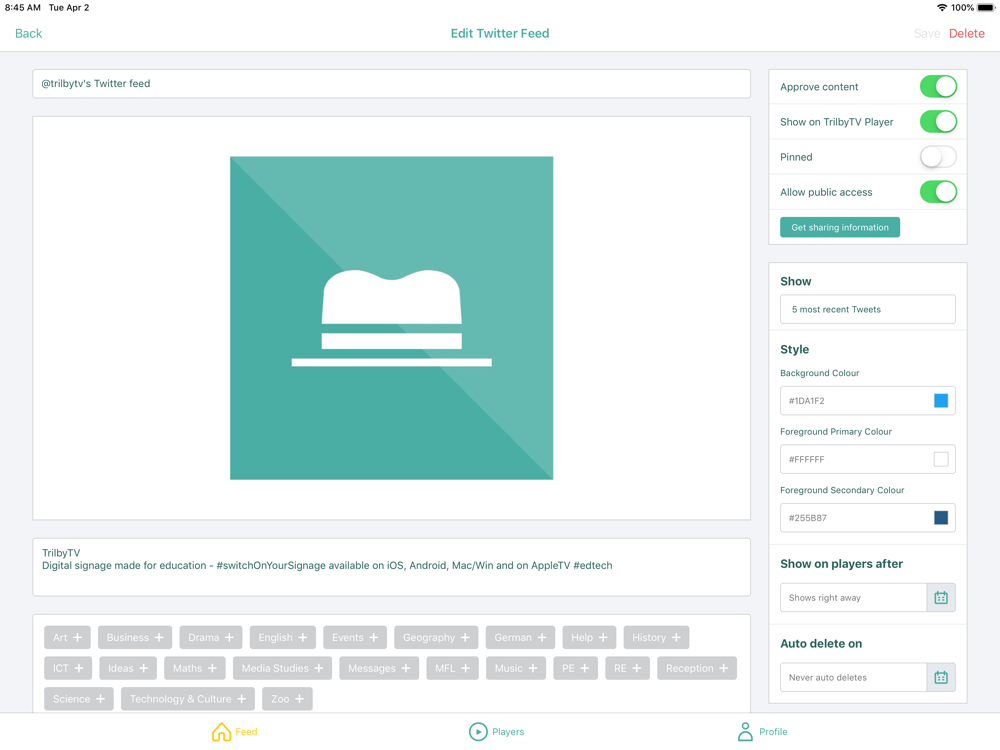
Task: Switch to the Feed tab label
Action: coord(246,732)
